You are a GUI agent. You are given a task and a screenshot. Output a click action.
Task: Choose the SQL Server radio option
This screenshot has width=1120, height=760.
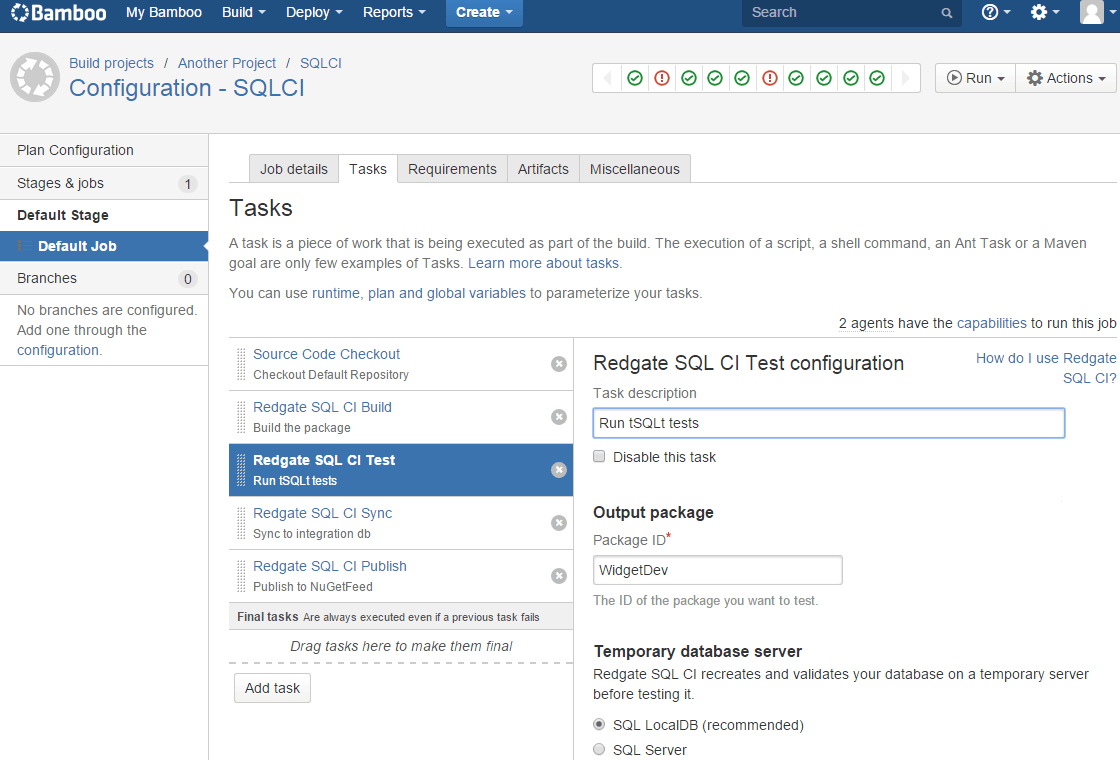tap(599, 749)
